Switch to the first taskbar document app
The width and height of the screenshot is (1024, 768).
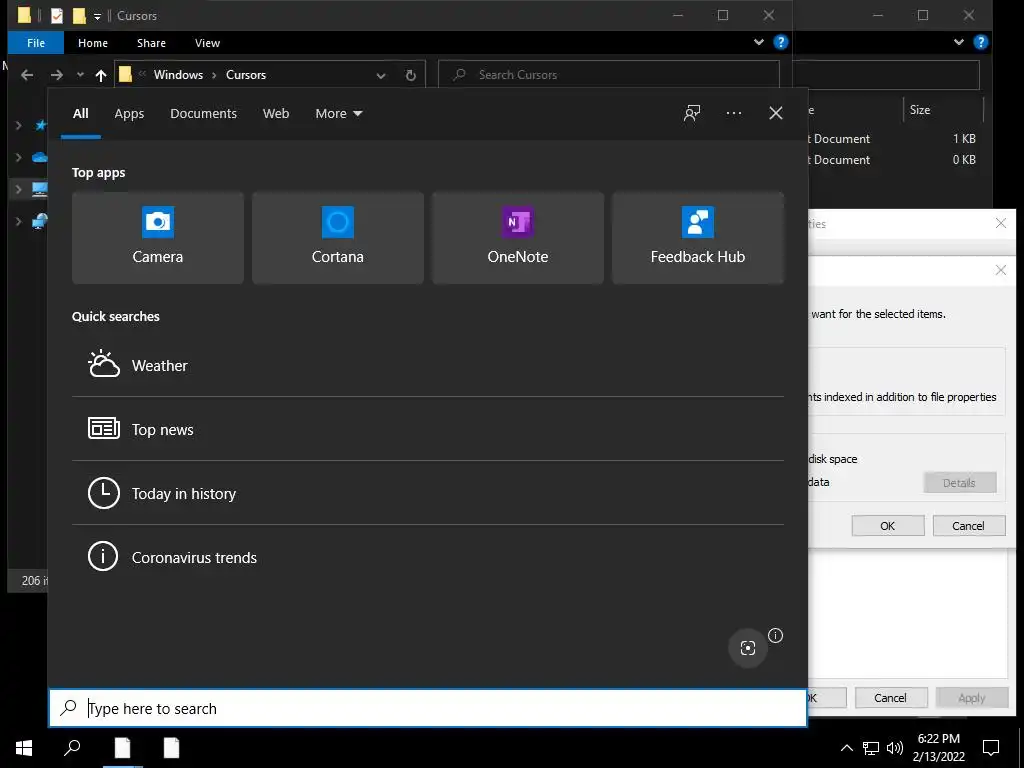pyautogui.click(x=122, y=748)
